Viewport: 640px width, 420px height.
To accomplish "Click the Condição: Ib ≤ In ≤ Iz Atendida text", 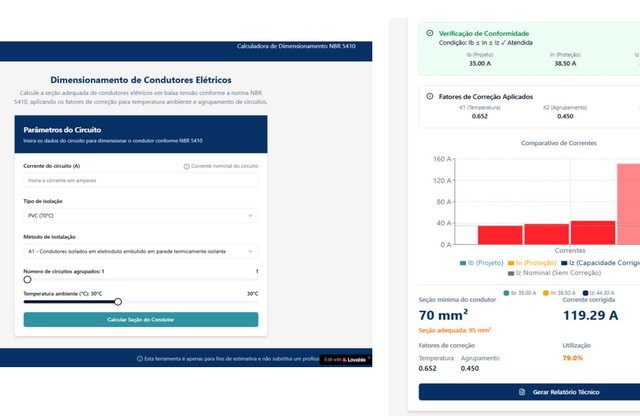I will (x=485, y=42).
